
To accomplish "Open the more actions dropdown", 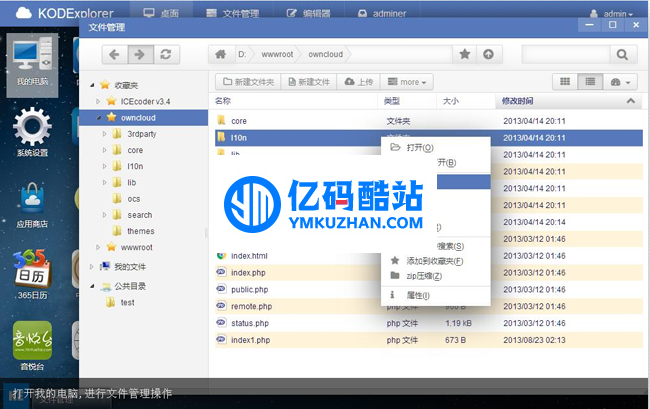I will pyautogui.click(x=407, y=82).
